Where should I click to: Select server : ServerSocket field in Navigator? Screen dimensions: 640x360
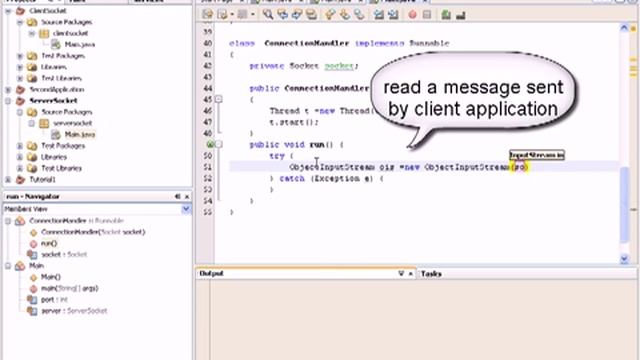[x=74, y=311]
